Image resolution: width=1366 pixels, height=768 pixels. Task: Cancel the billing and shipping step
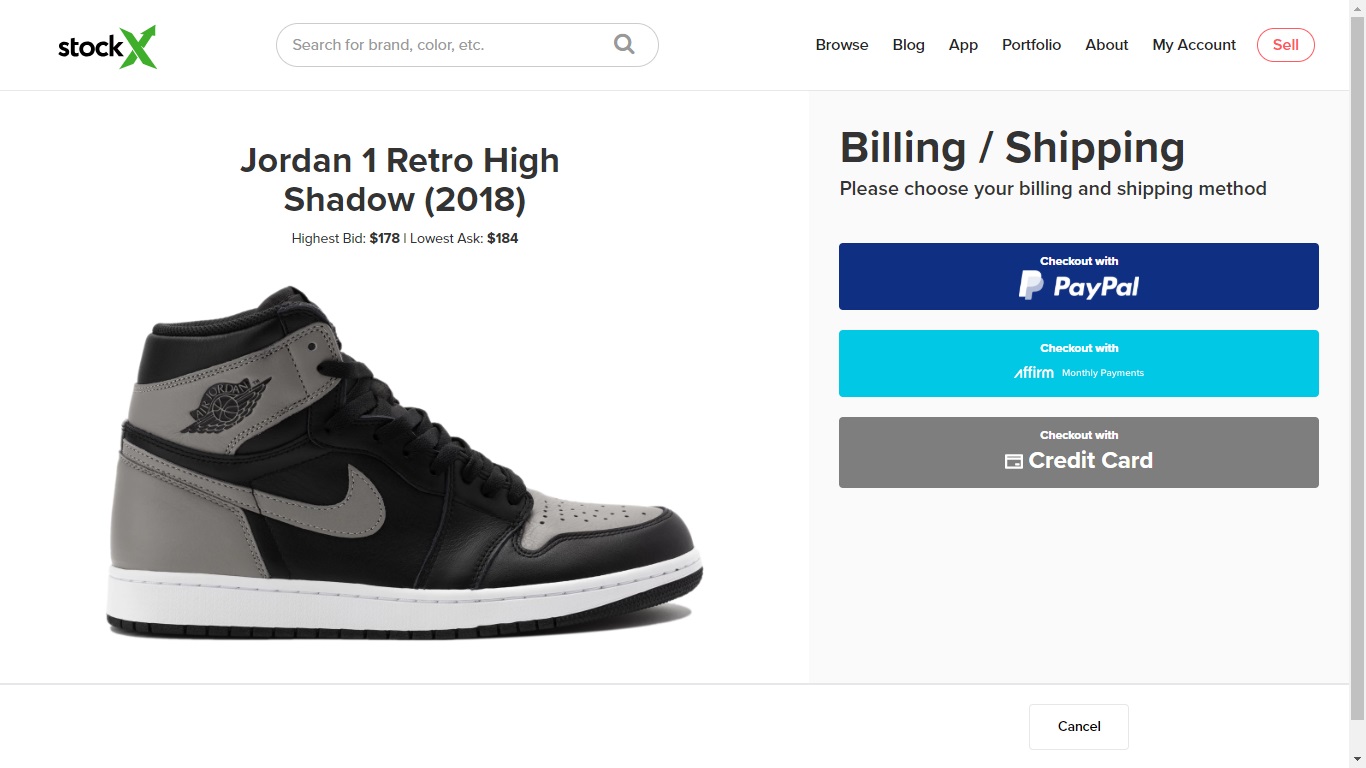[1078, 727]
